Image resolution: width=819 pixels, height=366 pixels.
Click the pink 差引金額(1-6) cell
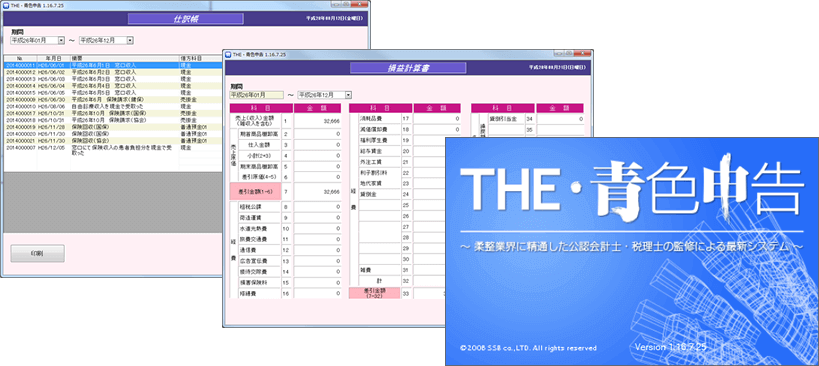[255, 192]
